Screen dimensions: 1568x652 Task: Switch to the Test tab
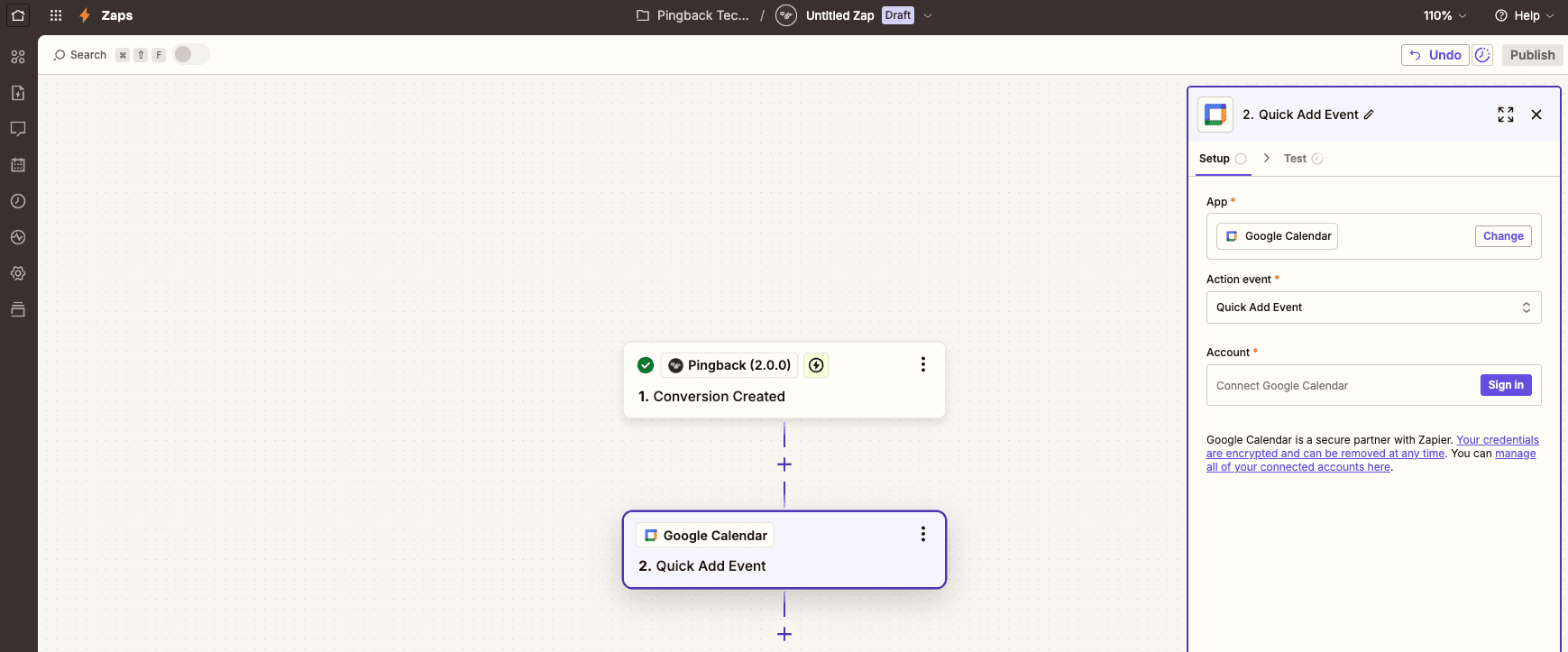[1303, 159]
